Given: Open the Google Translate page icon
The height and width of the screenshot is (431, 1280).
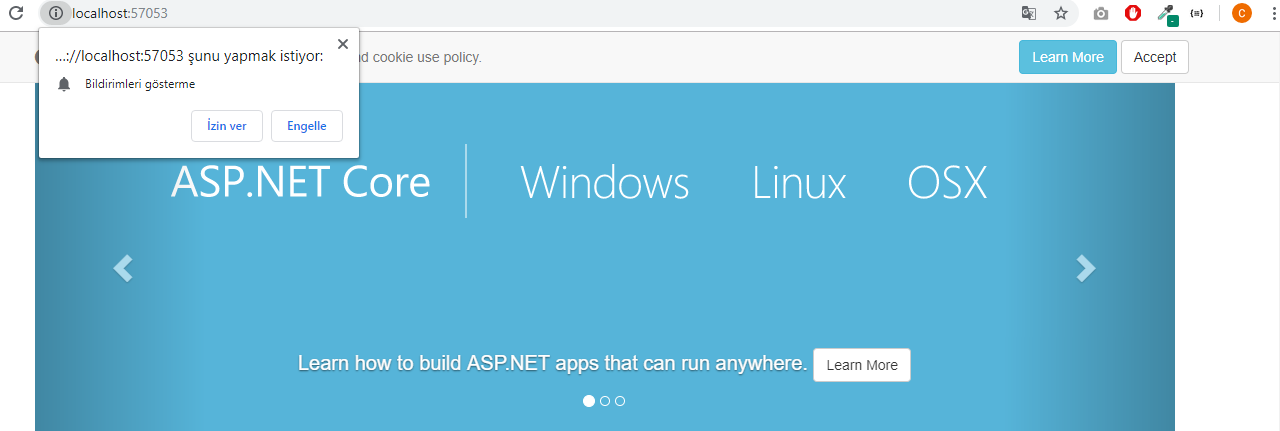Looking at the screenshot, I should [1029, 13].
